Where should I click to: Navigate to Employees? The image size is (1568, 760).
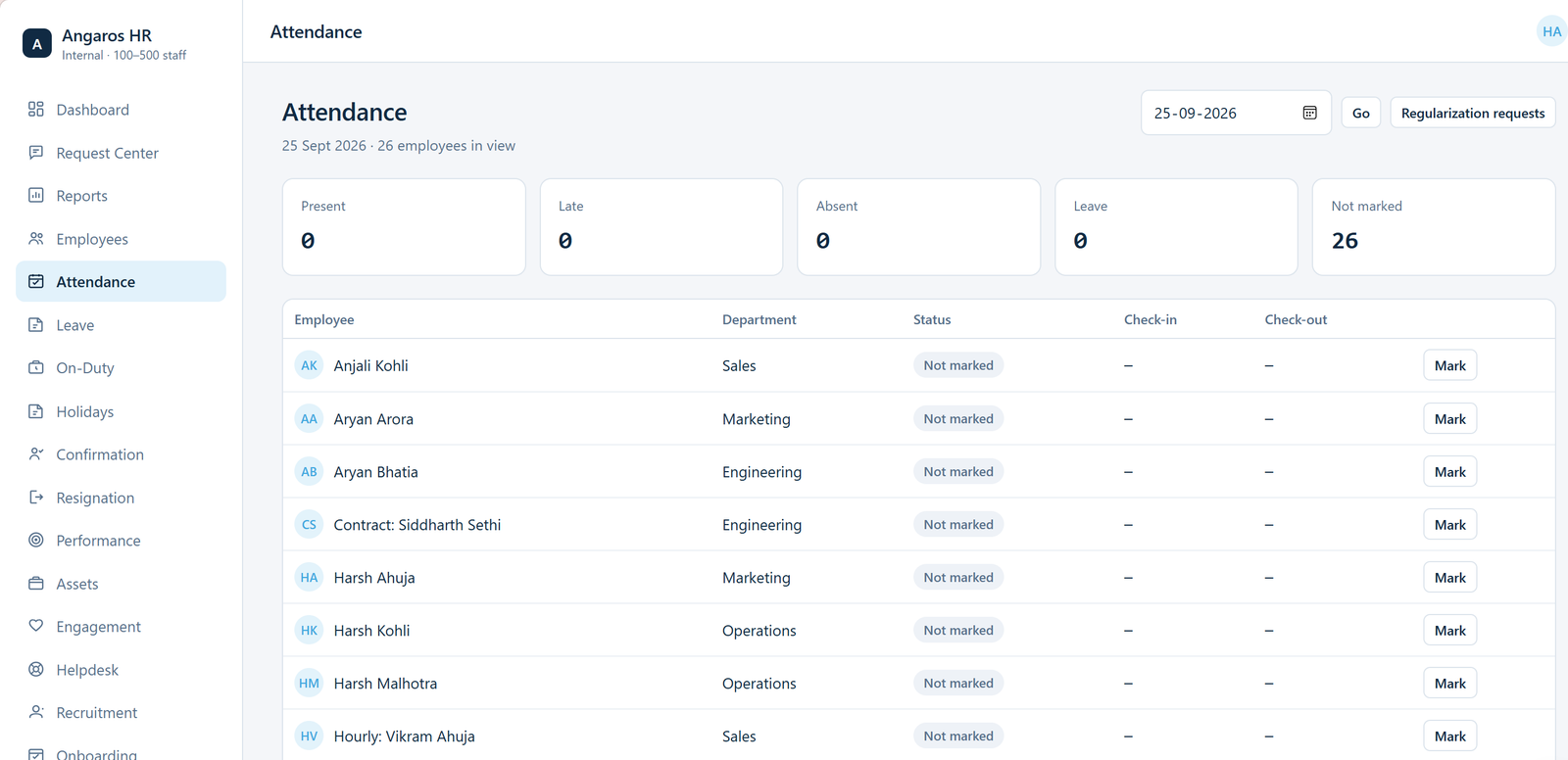pos(121,239)
